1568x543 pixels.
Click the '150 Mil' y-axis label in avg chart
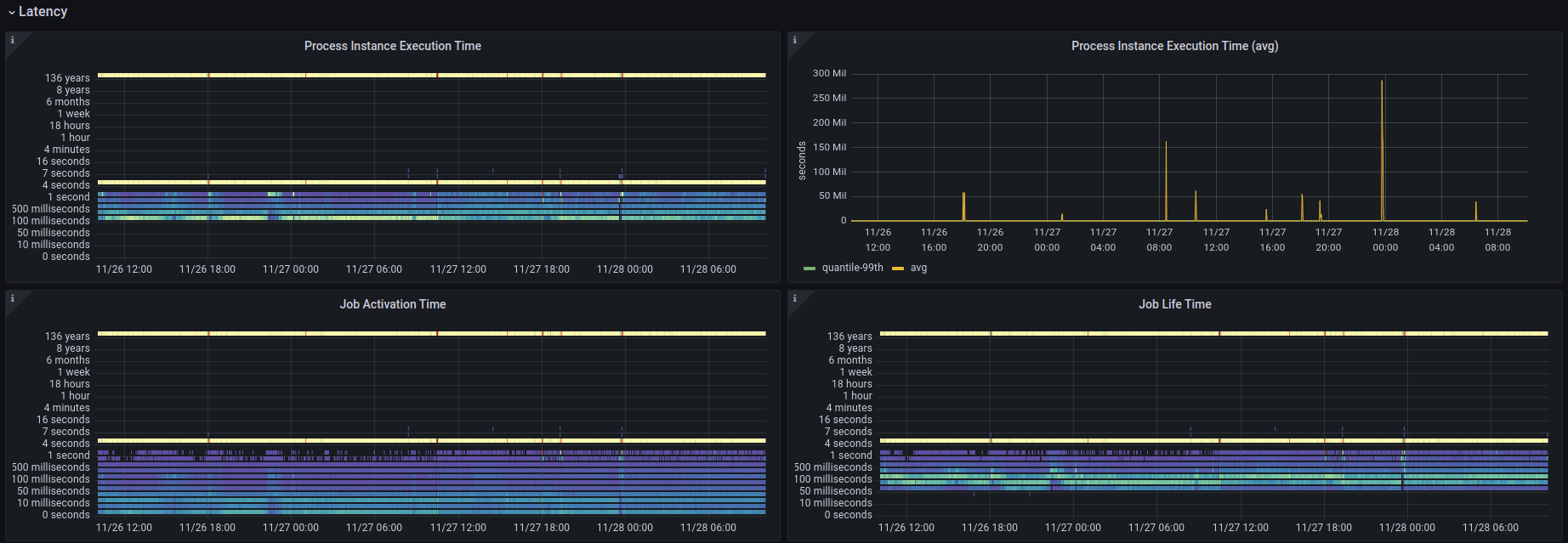coord(829,147)
